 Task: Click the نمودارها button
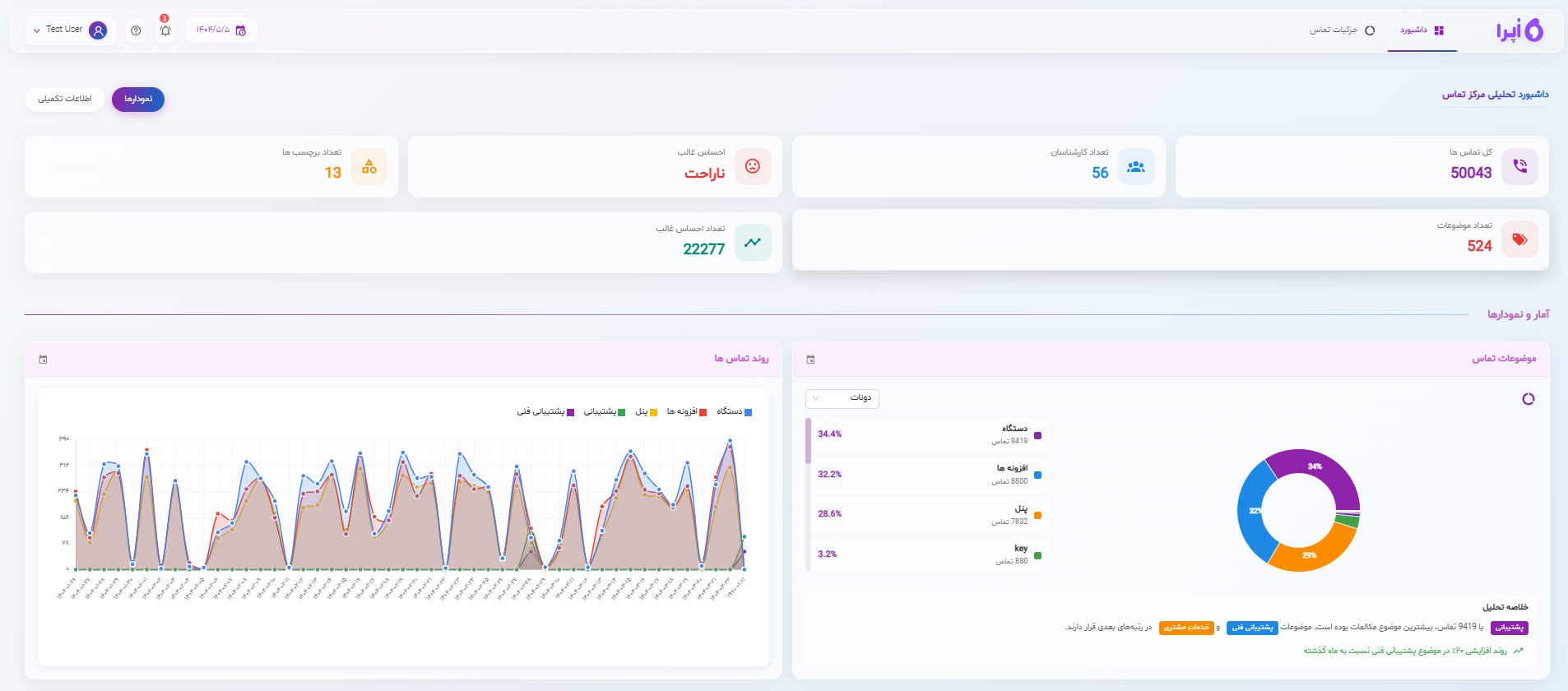[x=138, y=99]
